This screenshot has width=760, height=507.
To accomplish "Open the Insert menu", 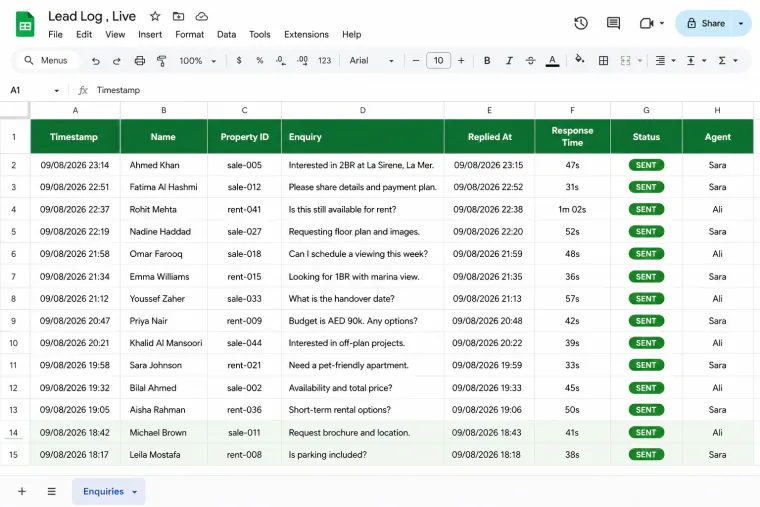I will coord(150,34).
